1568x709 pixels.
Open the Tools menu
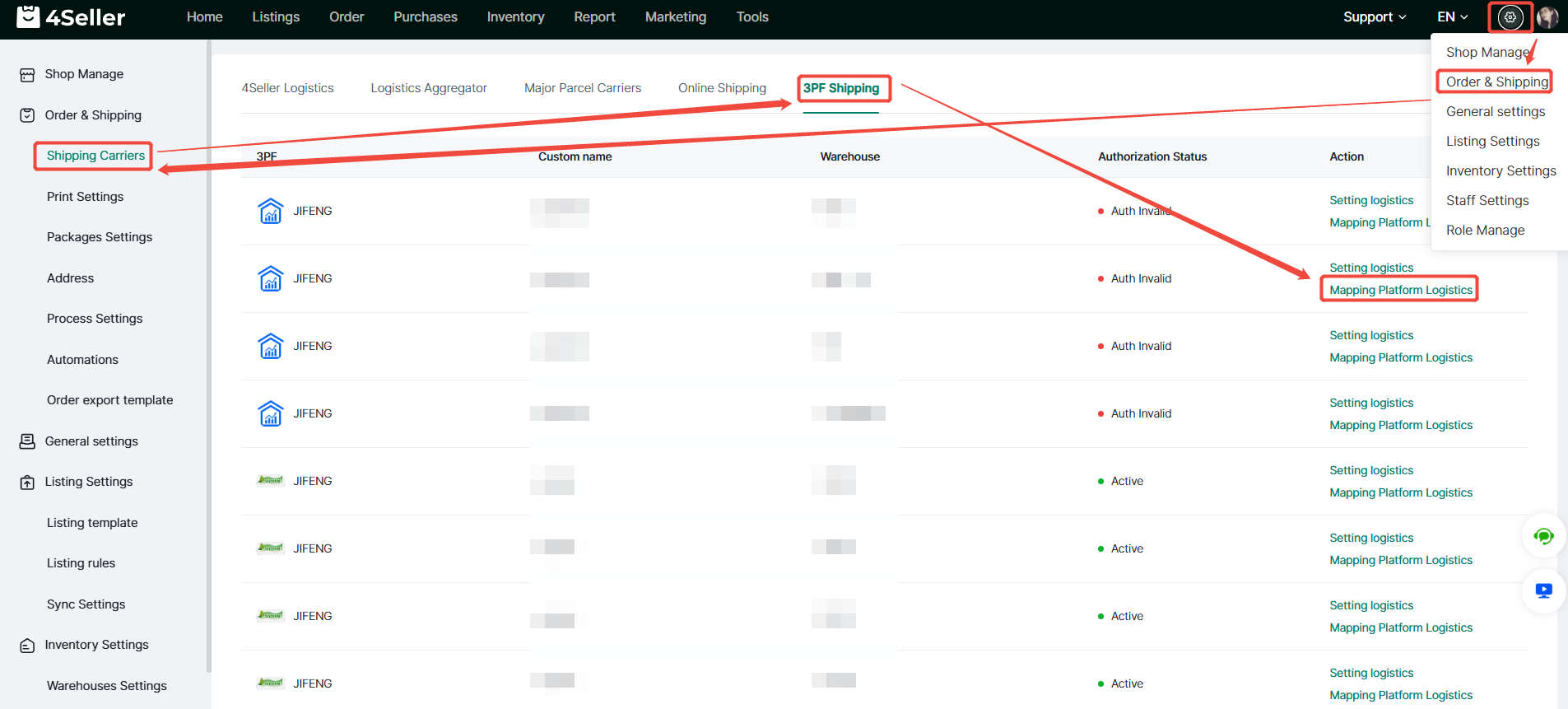coord(752,17)
